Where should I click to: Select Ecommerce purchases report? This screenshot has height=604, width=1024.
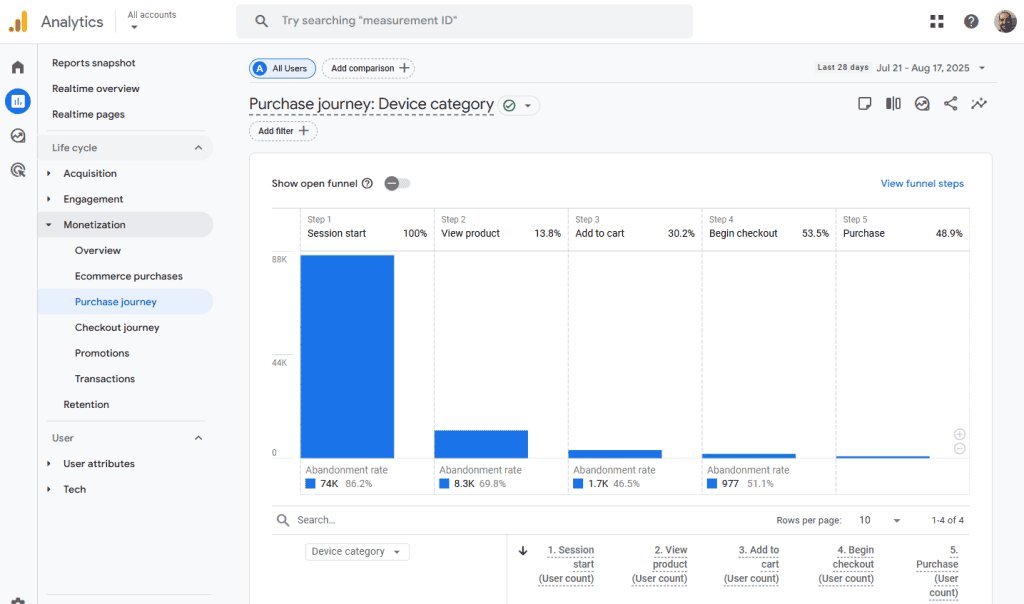pos(128,276)
